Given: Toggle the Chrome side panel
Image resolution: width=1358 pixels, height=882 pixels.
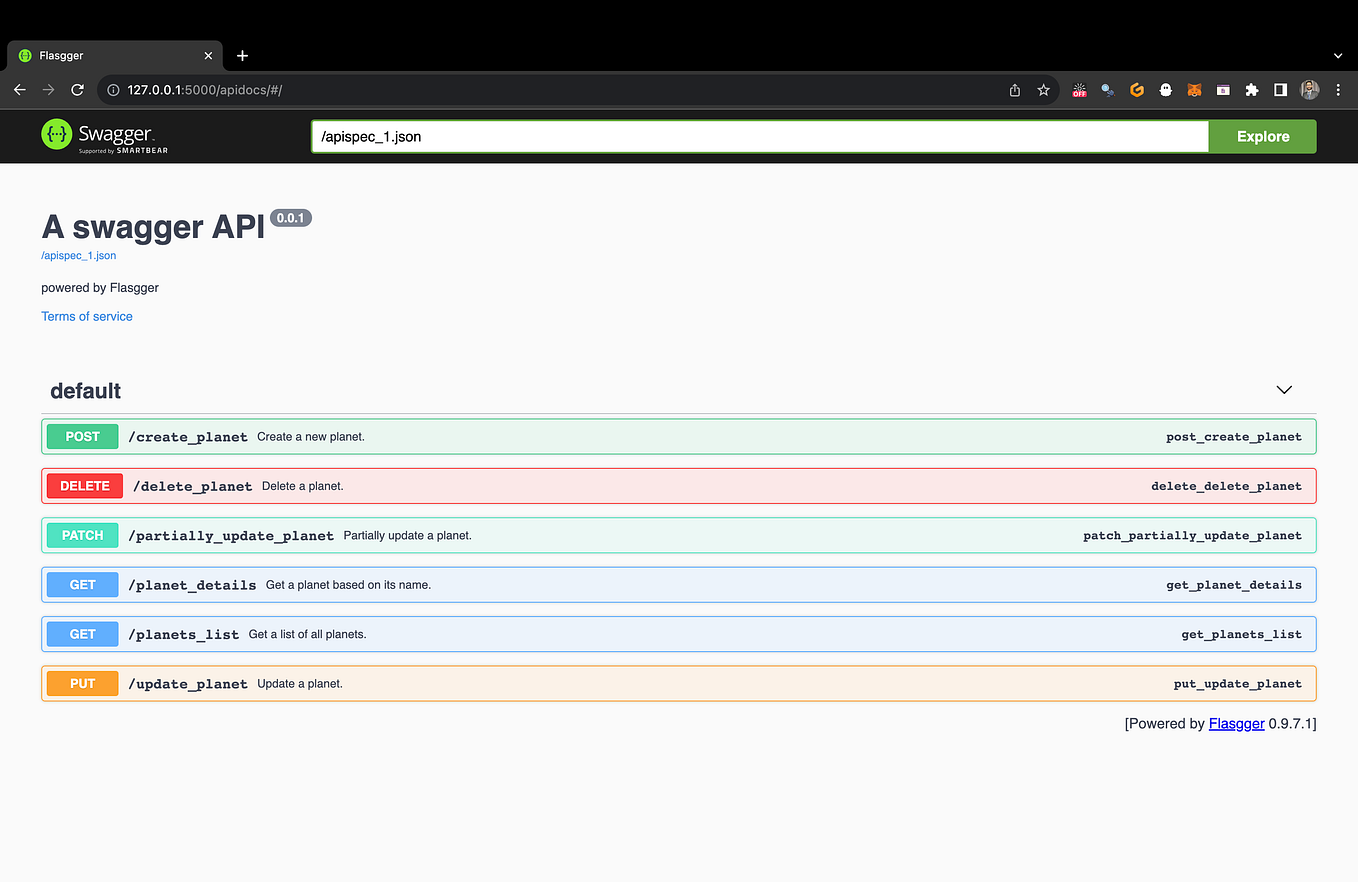Looking at the screenshot, I should [1281, 90].
